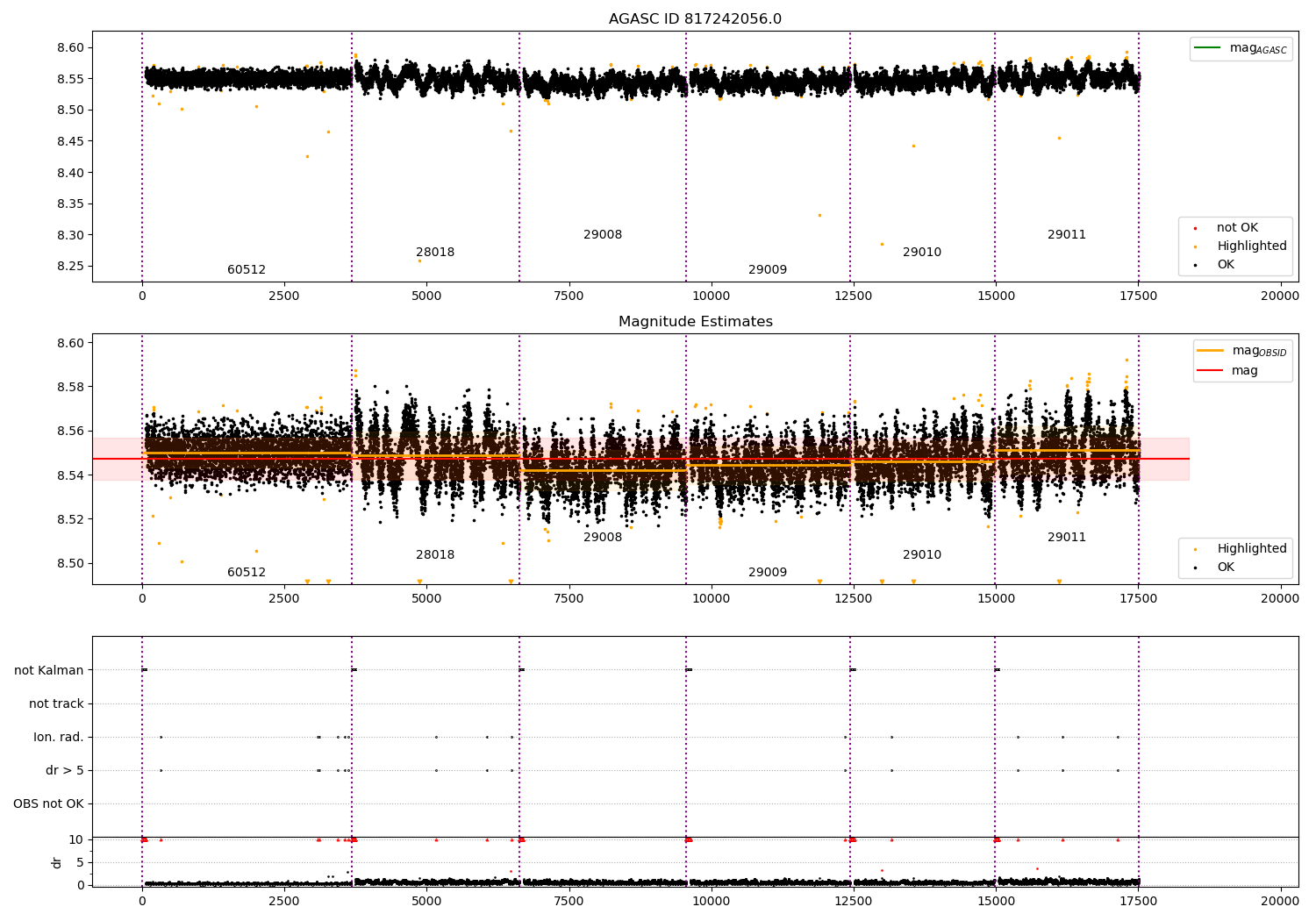Click the 8.58 y-axis tick label
Screen dimensions: 1316x921
pyautogui.click(x=69, y=387)
